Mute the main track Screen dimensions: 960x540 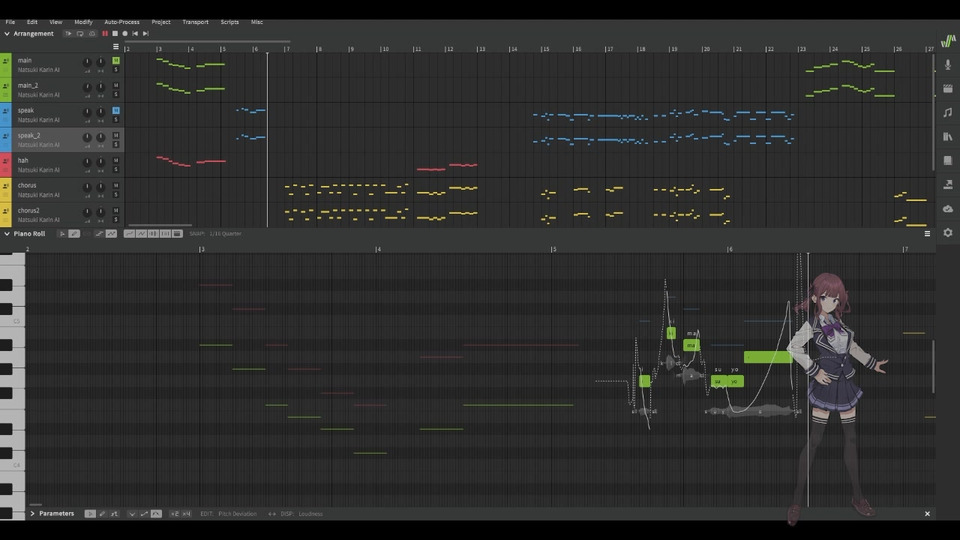pyautogui.click(x=116, y=60)
